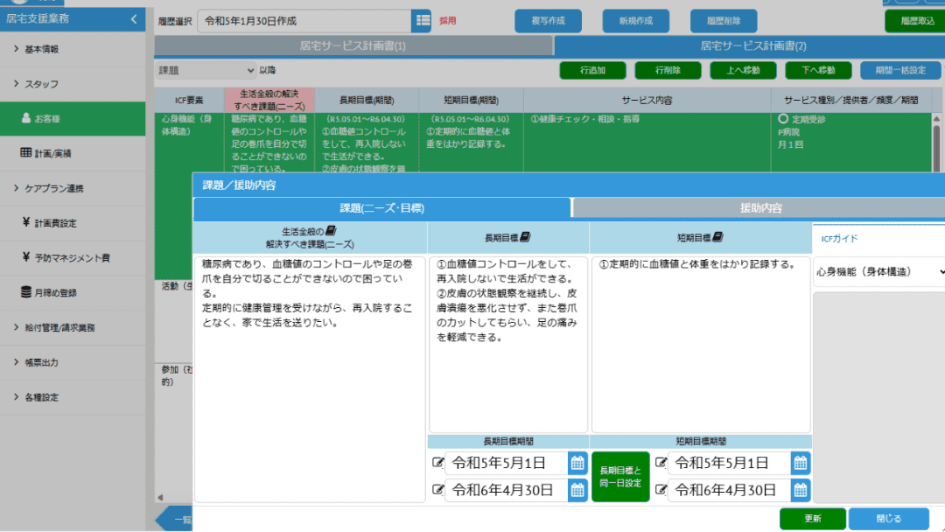Click 長期目標と同一日設定 button

click(620, 476)
